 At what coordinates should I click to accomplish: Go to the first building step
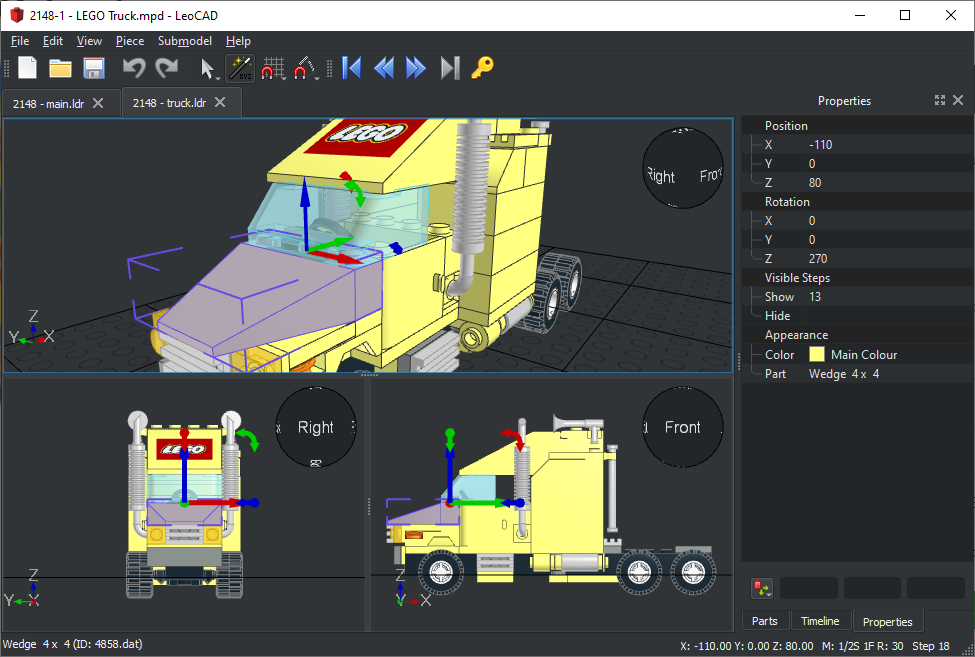[351, 68]
